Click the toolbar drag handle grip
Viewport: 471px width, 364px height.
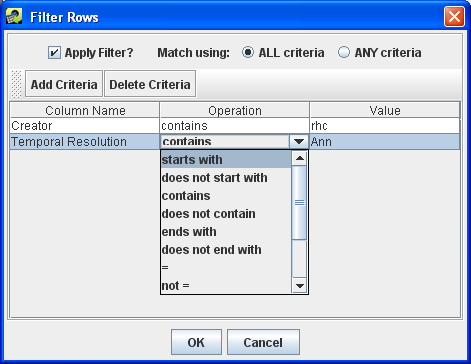click(x=17, y=84)
